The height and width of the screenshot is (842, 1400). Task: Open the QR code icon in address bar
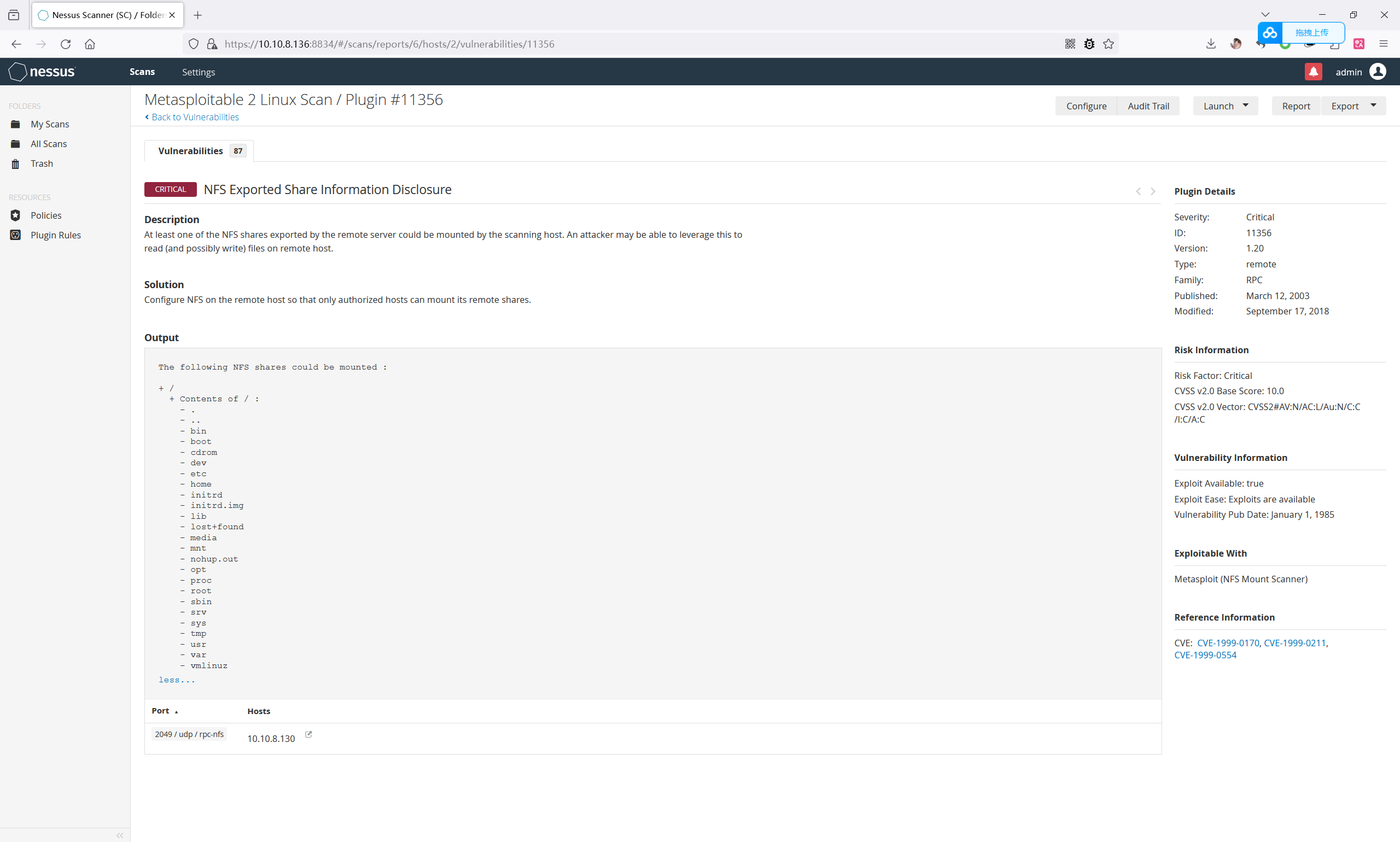click(1070, 44)
